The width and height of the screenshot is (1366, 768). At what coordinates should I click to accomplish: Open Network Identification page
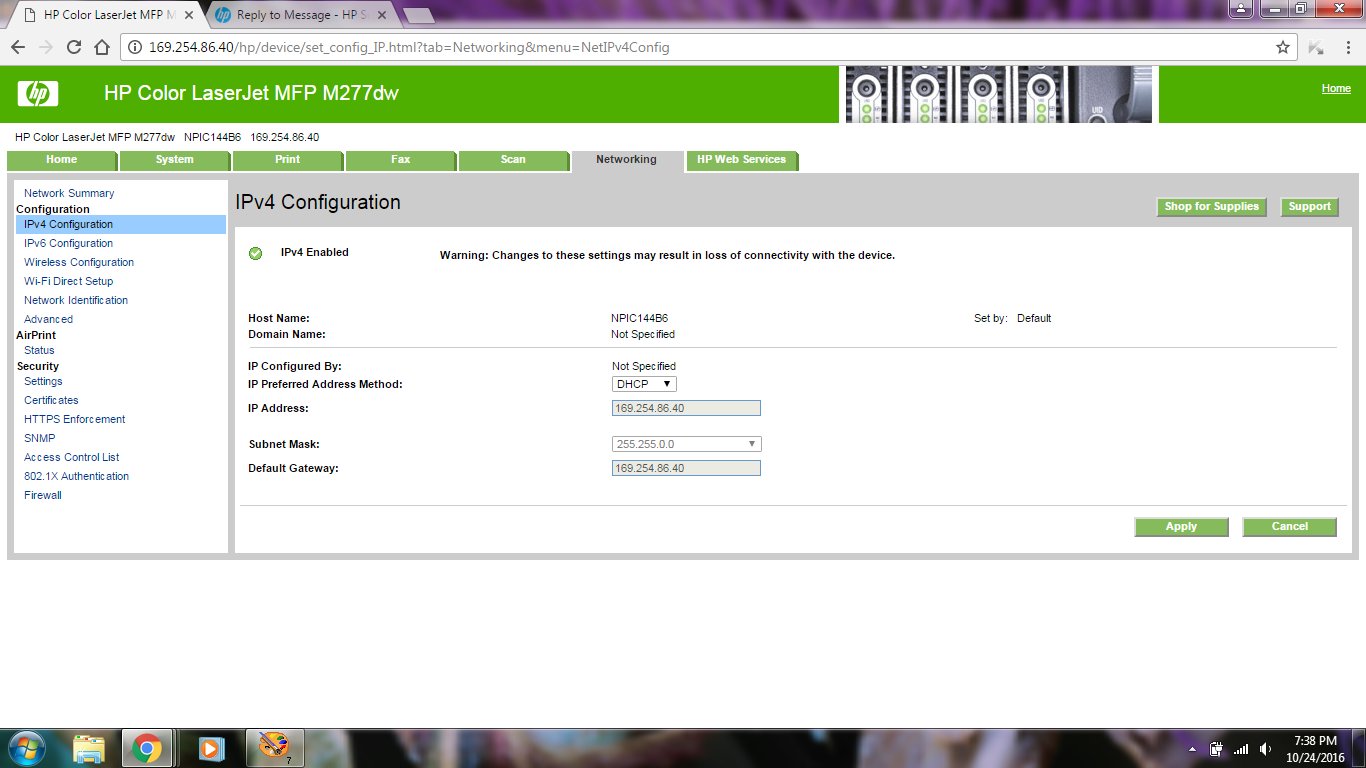76,301
